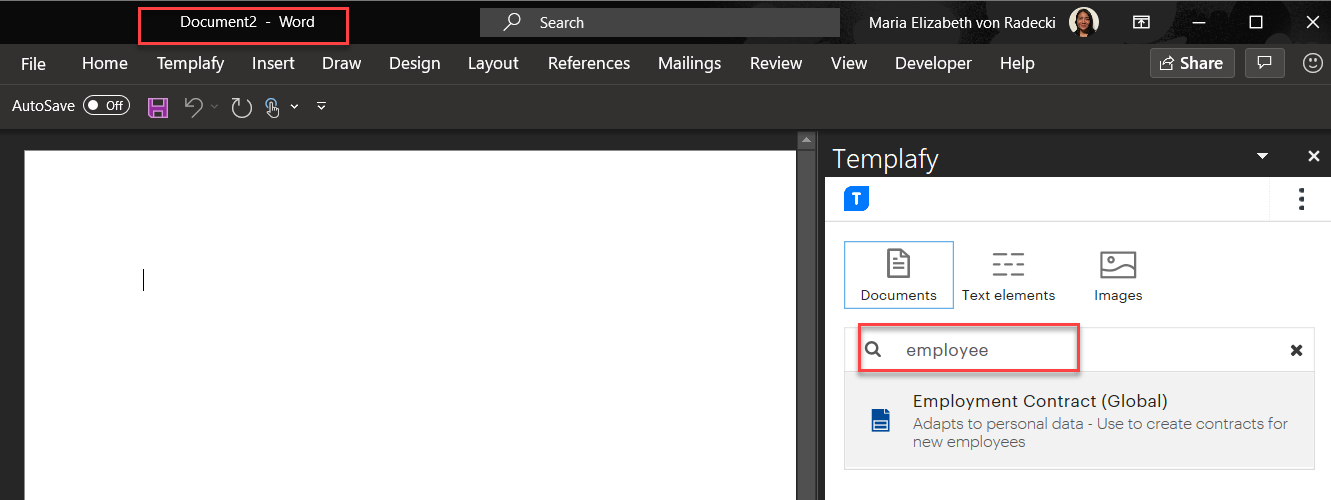Open Templafy task pane options dropdown arrow
1331x500 pixels.
tap(1262, 157)
